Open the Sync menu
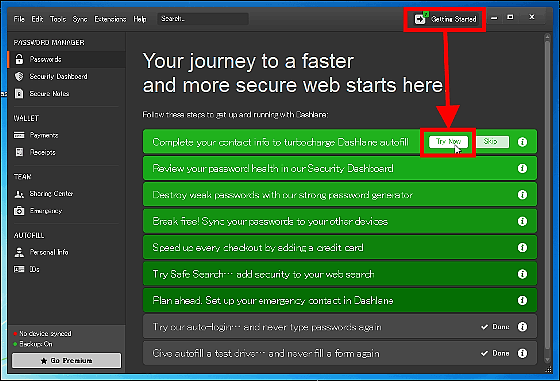The width and height of the screenshot is (560, 381). tap(80, 19)
